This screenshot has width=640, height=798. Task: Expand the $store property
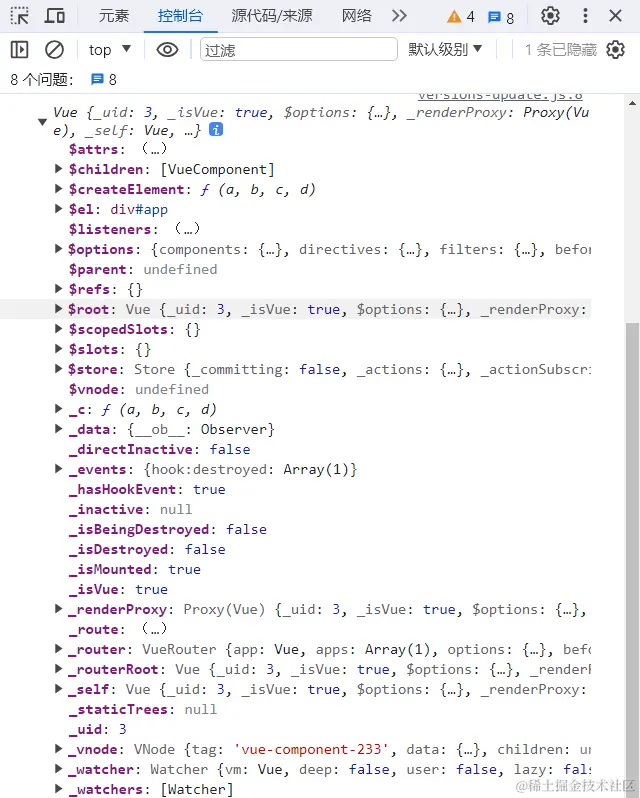pyautogui.click(x=59, y=368)
